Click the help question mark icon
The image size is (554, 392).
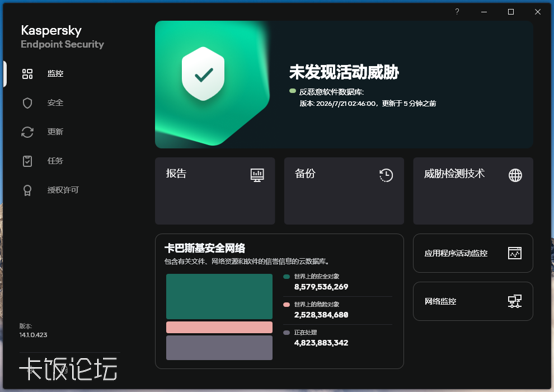click(x=457, y=12)
